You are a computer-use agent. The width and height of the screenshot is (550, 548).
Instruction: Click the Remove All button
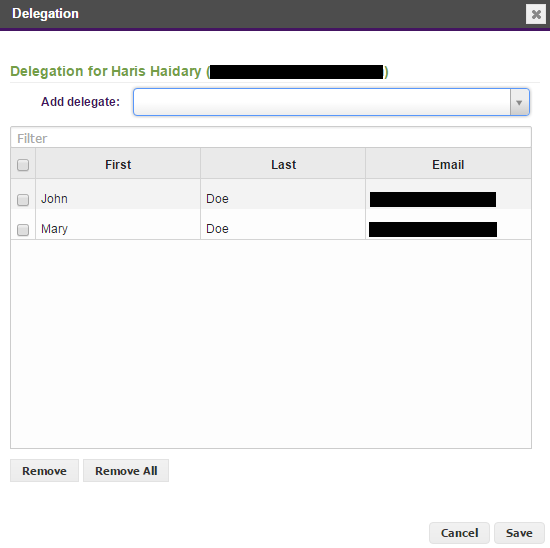126,470
